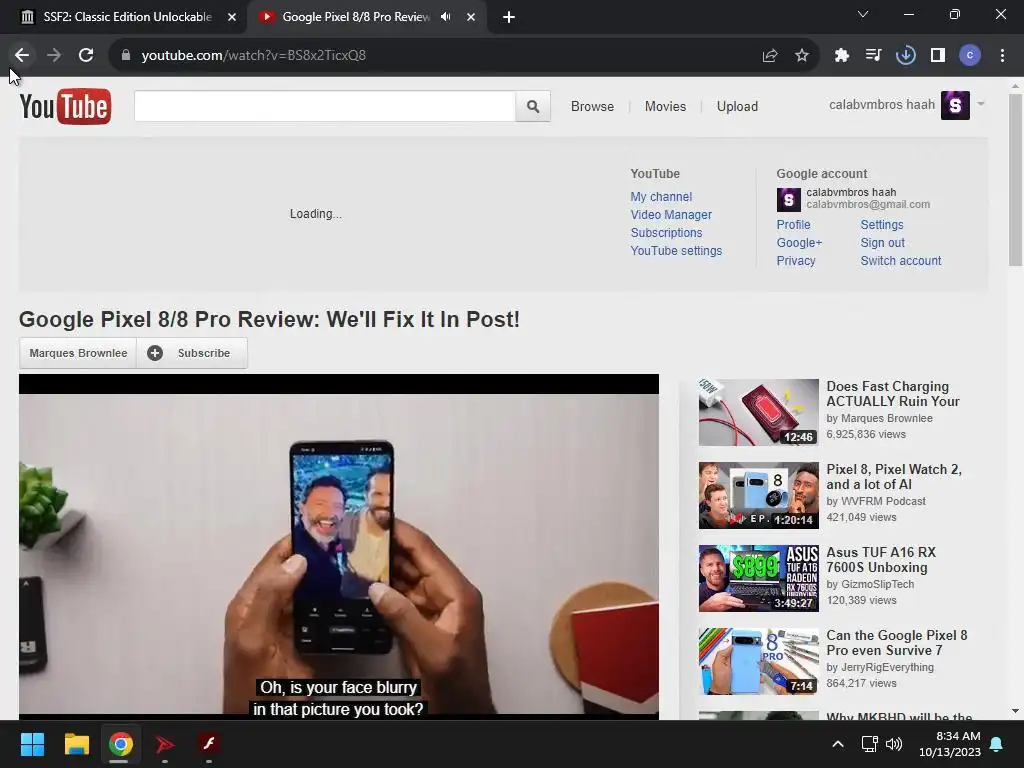The height and width of the screenshot is (768, 1024).
Task: Click Does Fast Charging ACTUALLY Ruin title
Action: [x=893, y=394]
